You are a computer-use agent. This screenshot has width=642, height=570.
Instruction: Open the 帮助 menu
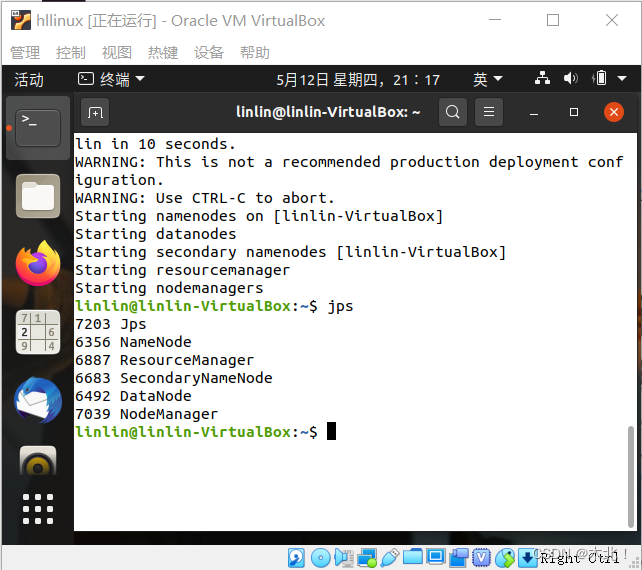point(255,52)
